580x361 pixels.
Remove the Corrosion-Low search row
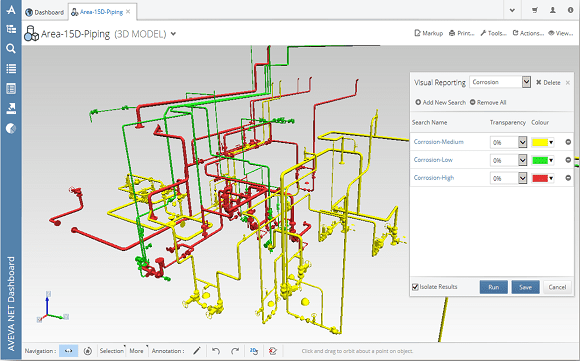tap(568, 160)
